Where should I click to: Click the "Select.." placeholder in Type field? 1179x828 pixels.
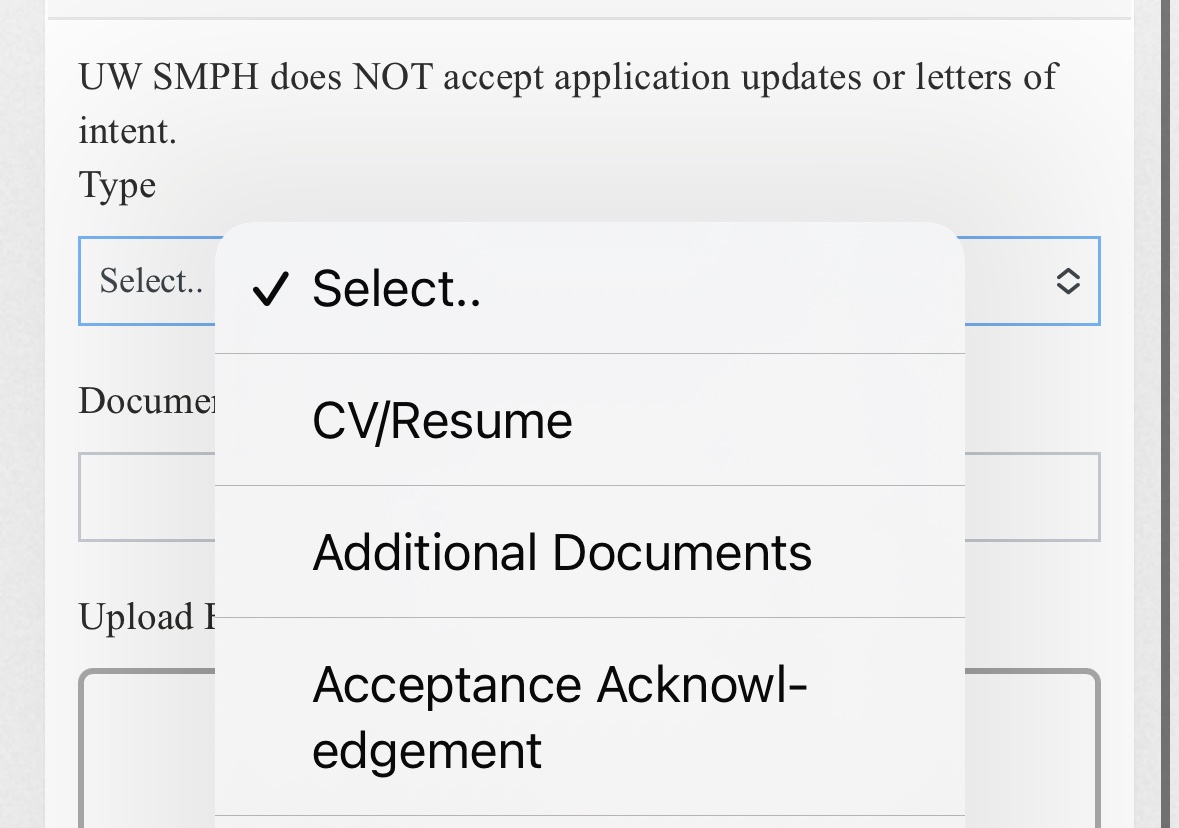click(x=150, y=281)
